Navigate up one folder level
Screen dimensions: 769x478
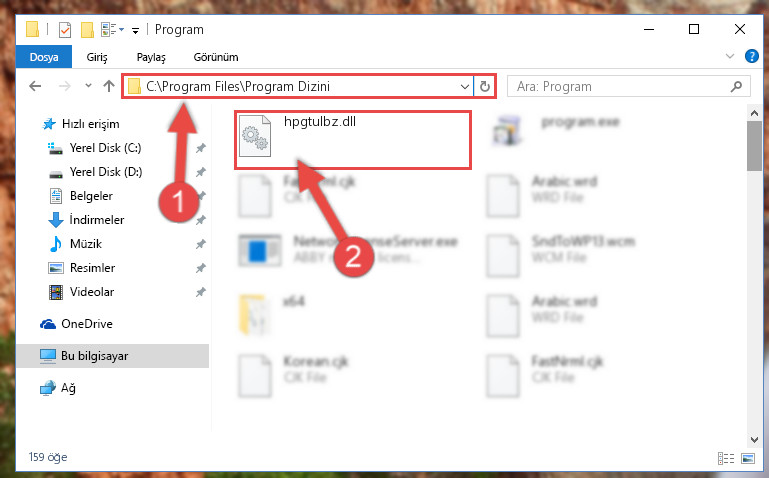click(x=109, y=86)
